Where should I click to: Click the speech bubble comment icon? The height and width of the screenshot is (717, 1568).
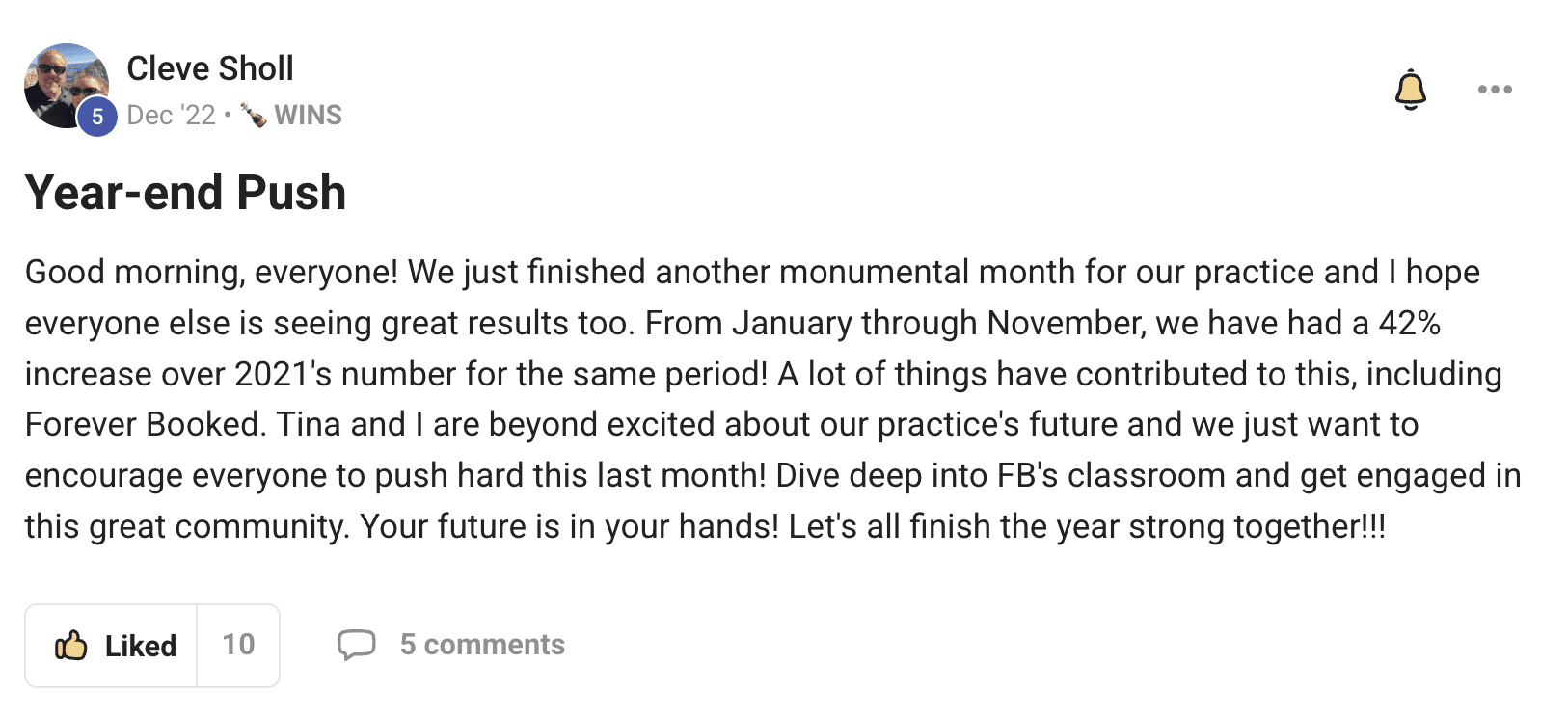click(357, 645)
